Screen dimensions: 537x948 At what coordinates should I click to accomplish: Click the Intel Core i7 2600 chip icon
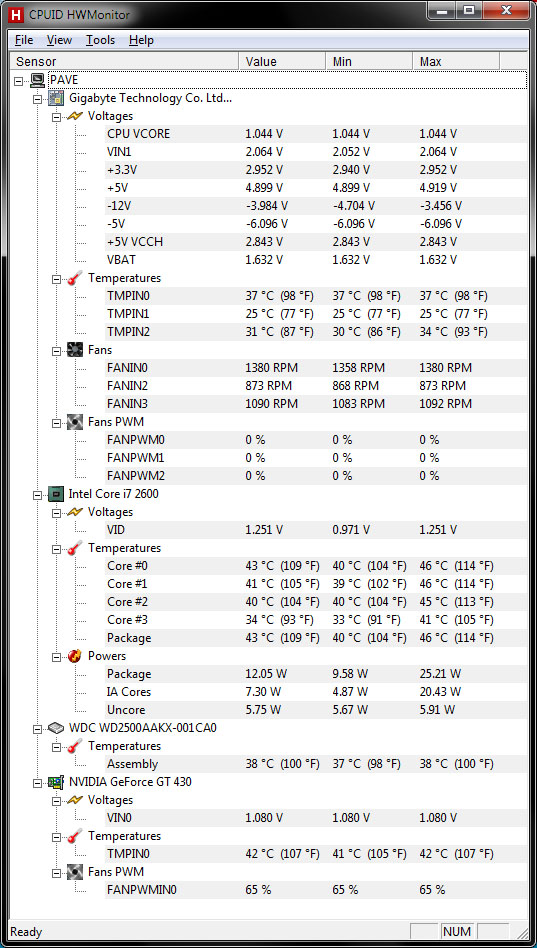(56, 494)
